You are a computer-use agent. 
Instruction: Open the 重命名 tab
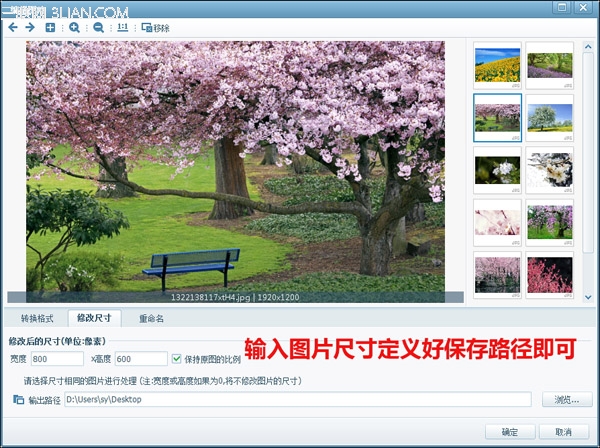click(x=152, y=318)
